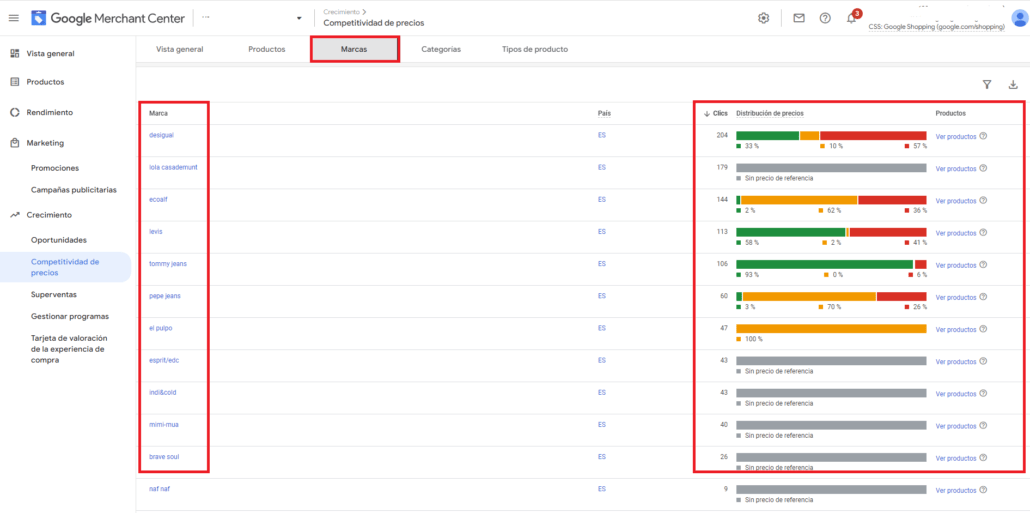Open the levis brand link

(155, 232)
